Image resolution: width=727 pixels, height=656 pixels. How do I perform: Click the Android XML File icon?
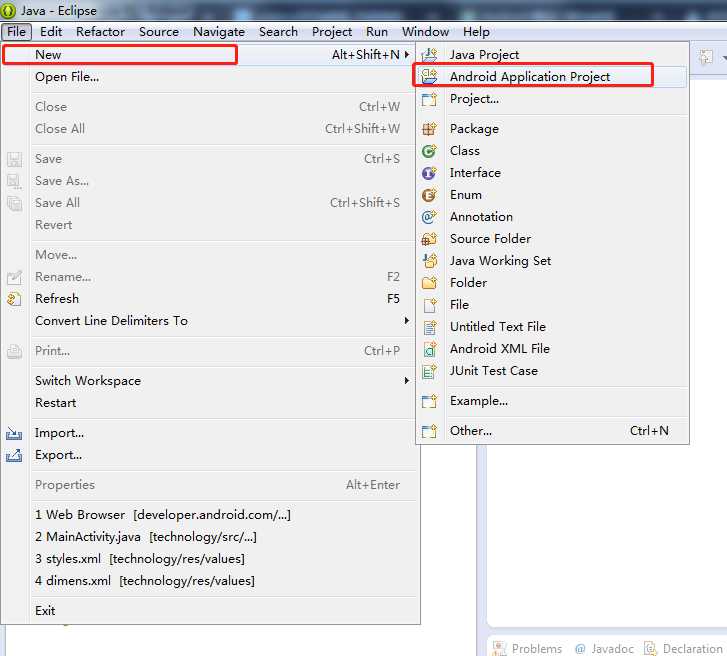(429, 349)
